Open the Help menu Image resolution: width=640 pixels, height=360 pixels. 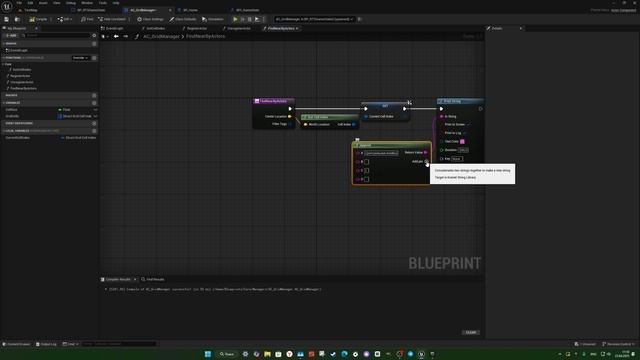[116, 3]
